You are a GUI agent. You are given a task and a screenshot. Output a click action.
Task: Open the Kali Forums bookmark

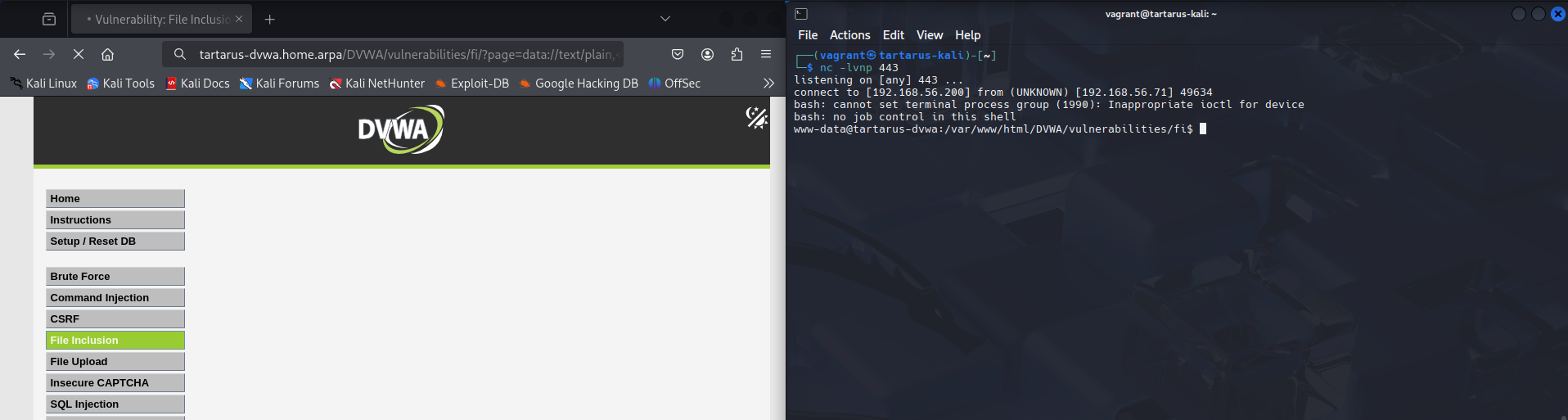coord(279,84)
